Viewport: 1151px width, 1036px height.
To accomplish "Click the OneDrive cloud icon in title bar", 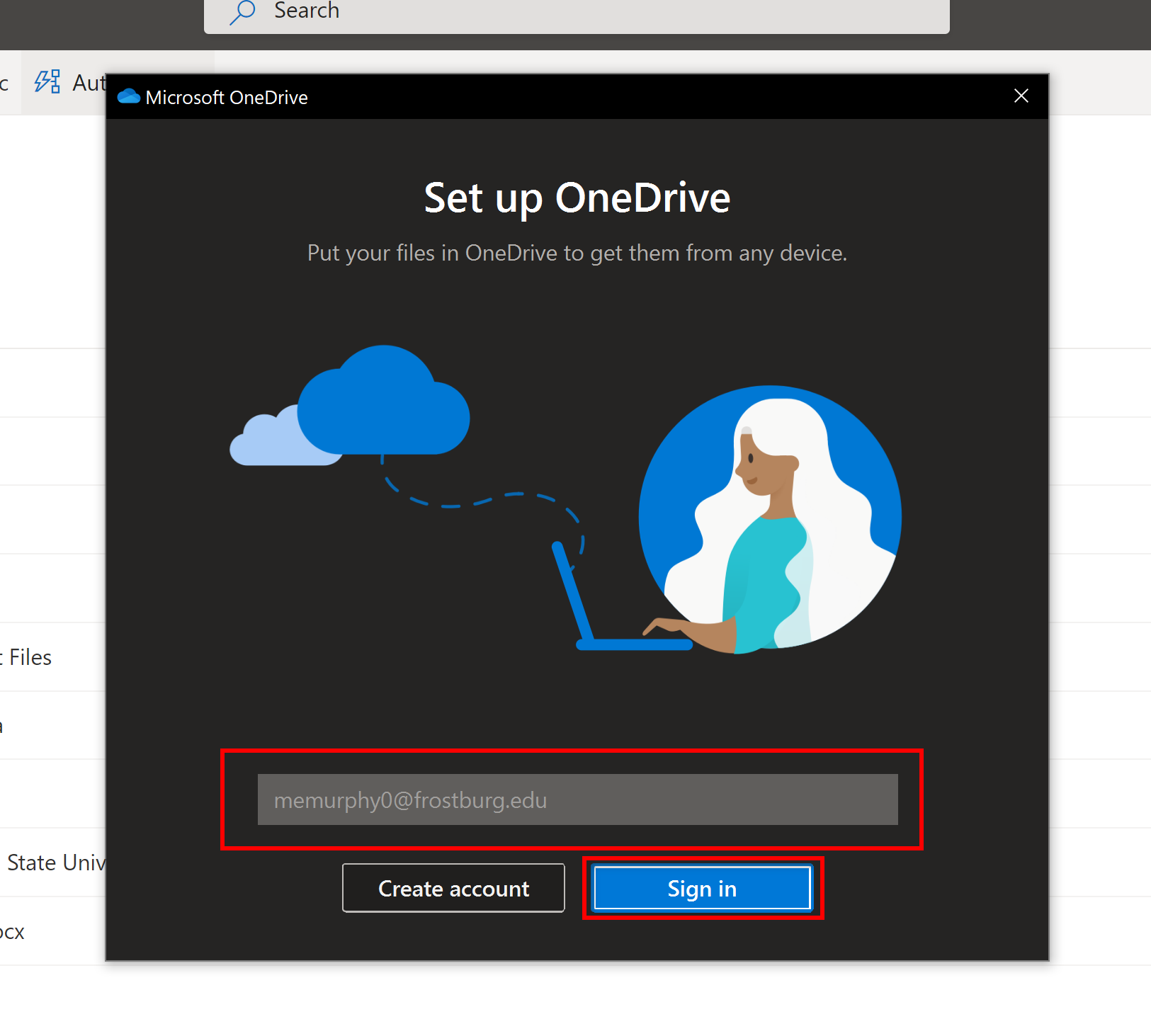I will (128, 96).
